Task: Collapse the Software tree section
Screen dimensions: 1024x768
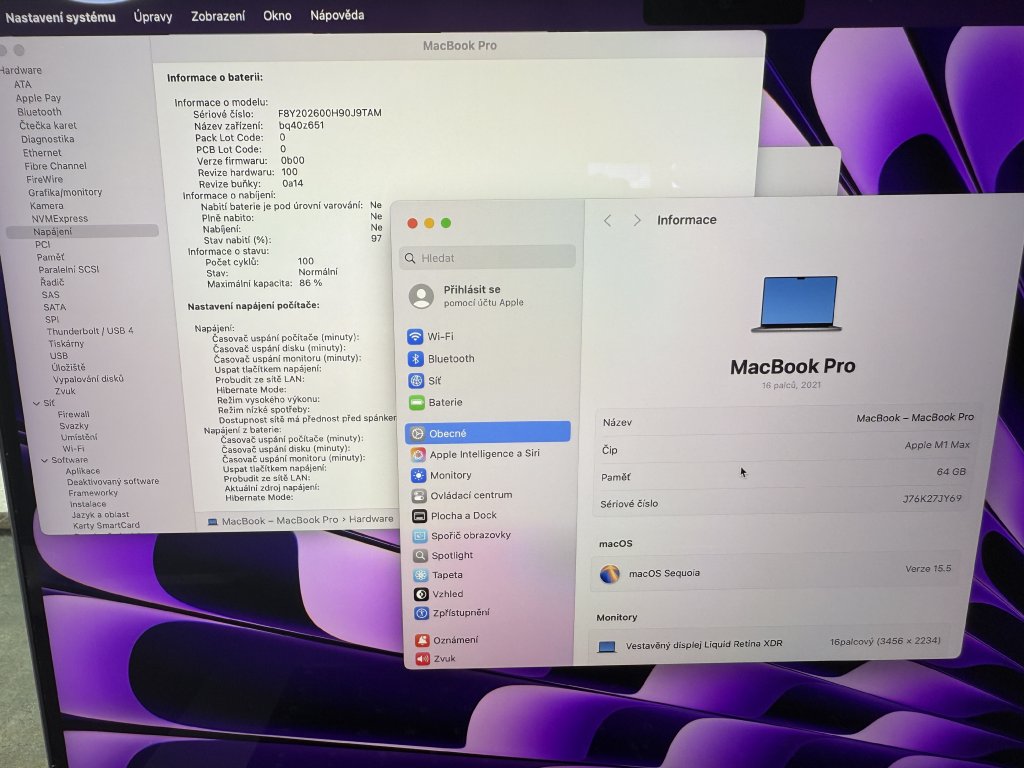Action: (44, 460)
